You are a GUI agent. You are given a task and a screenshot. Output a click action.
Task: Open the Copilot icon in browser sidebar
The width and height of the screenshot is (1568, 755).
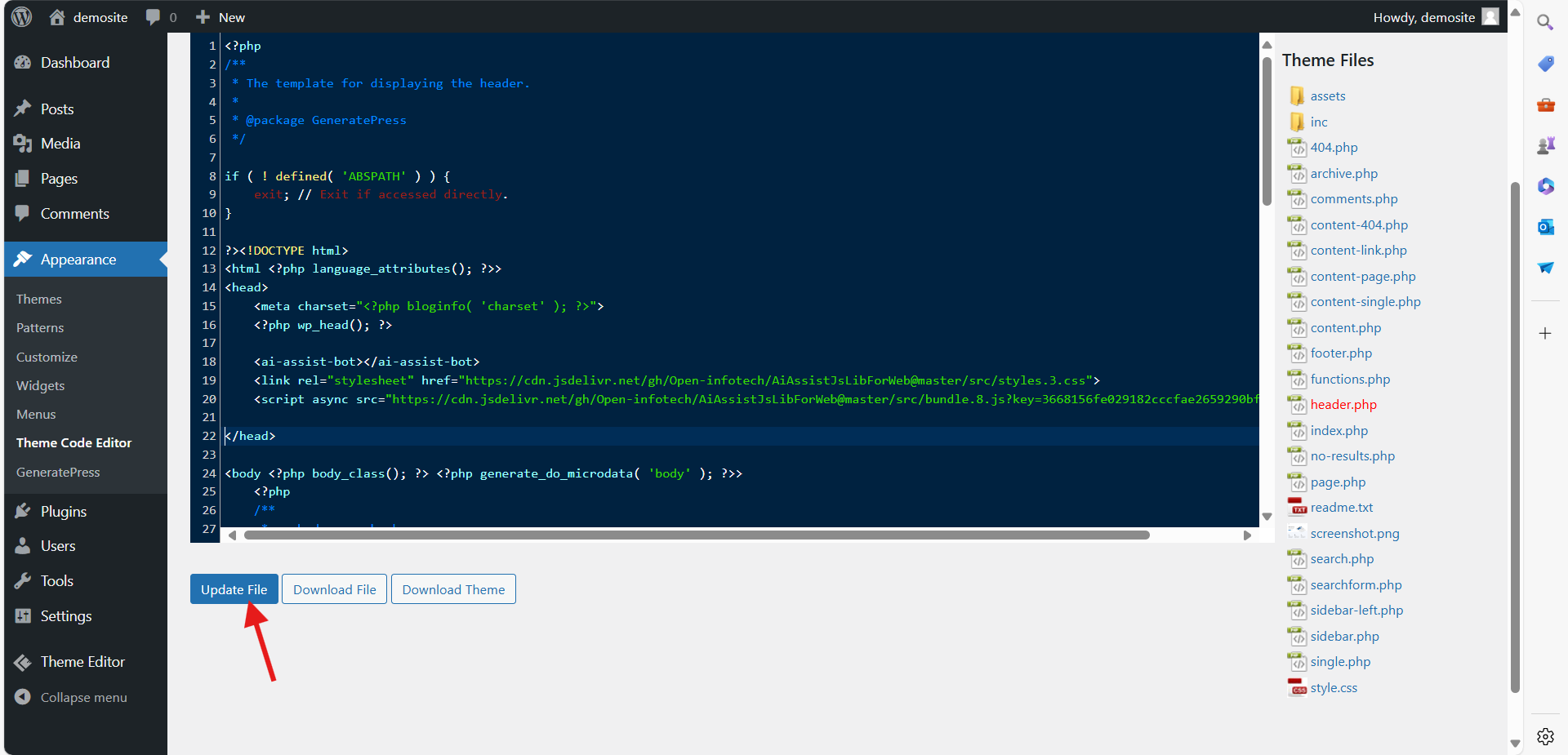pos(1545,186)
